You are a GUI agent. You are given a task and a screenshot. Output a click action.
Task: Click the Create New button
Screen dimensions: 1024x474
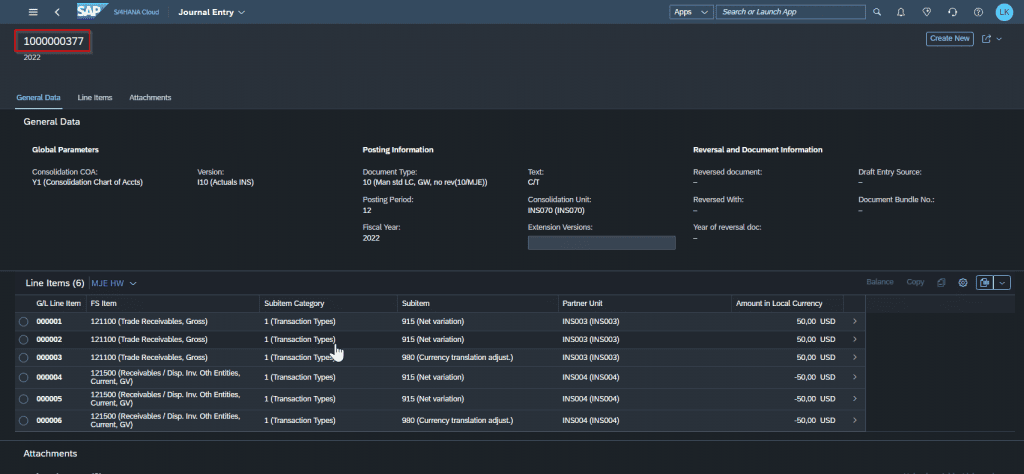pos(950,39)
